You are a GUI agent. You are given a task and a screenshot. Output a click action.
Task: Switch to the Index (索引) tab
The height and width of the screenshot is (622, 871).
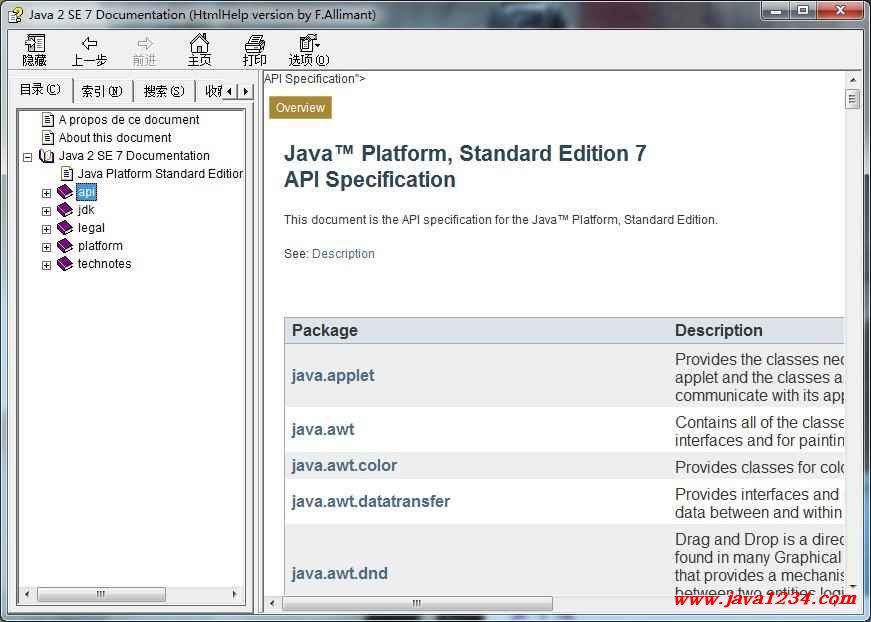pyautogui.click(x=101, y=91)
